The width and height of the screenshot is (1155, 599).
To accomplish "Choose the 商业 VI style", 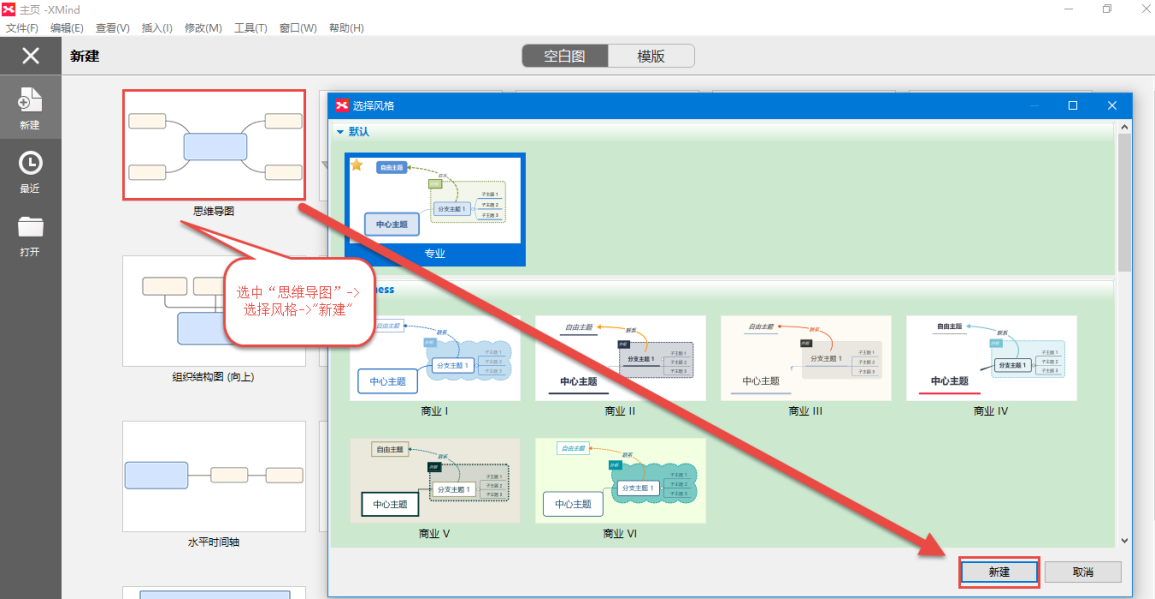I will point(620,481).
